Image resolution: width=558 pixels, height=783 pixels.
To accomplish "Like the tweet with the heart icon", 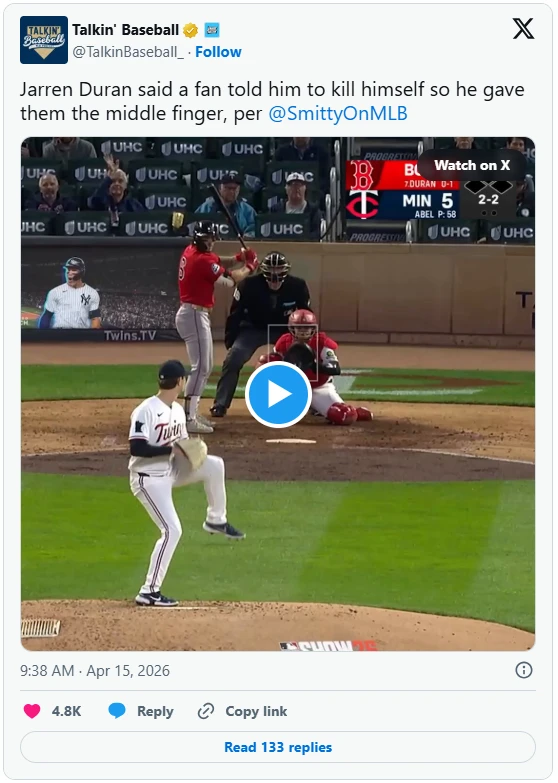I will pos(32,711).
